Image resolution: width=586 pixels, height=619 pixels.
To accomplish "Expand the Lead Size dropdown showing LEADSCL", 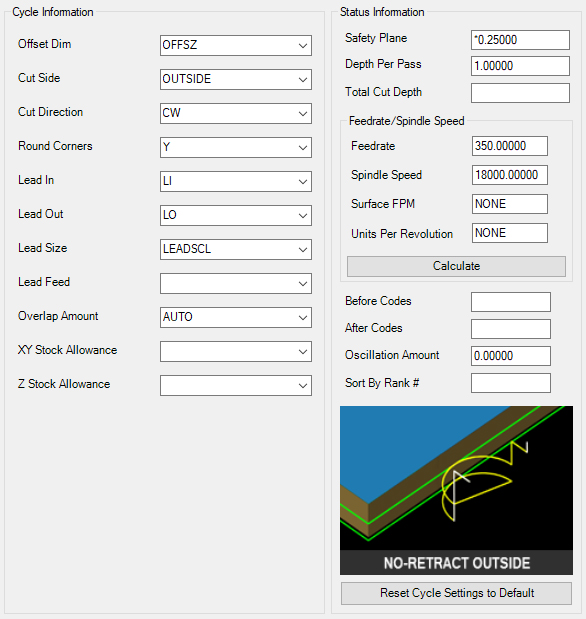I will 236,249.
